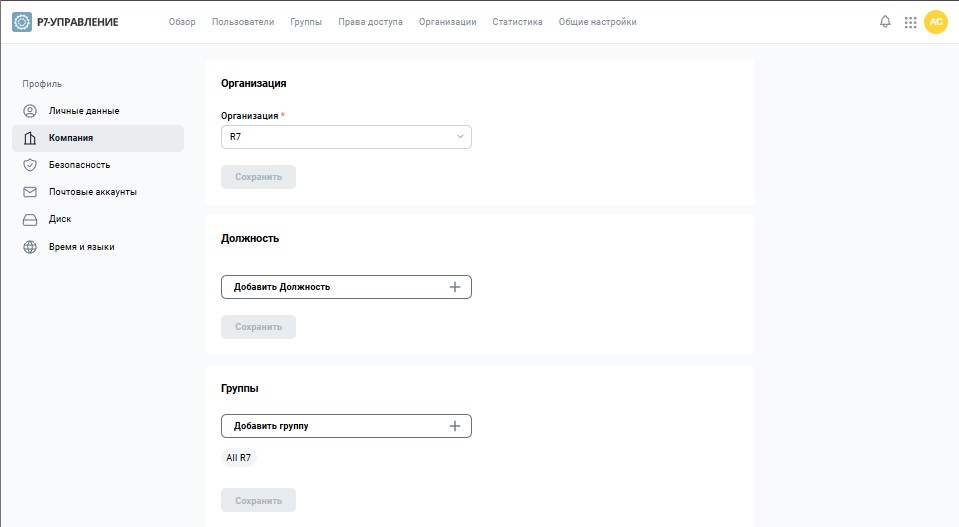
Task: Click the Почтовые аккаунты envelope icon
Action: pos(30,192)
